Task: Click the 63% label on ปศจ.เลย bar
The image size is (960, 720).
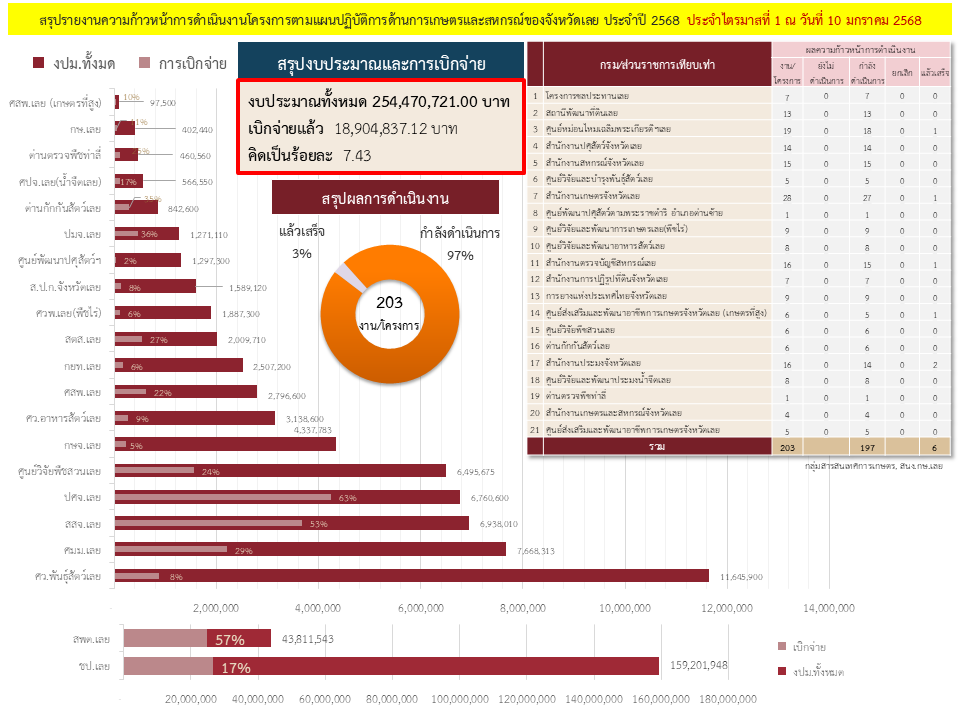Action: [x=348, y=498]
